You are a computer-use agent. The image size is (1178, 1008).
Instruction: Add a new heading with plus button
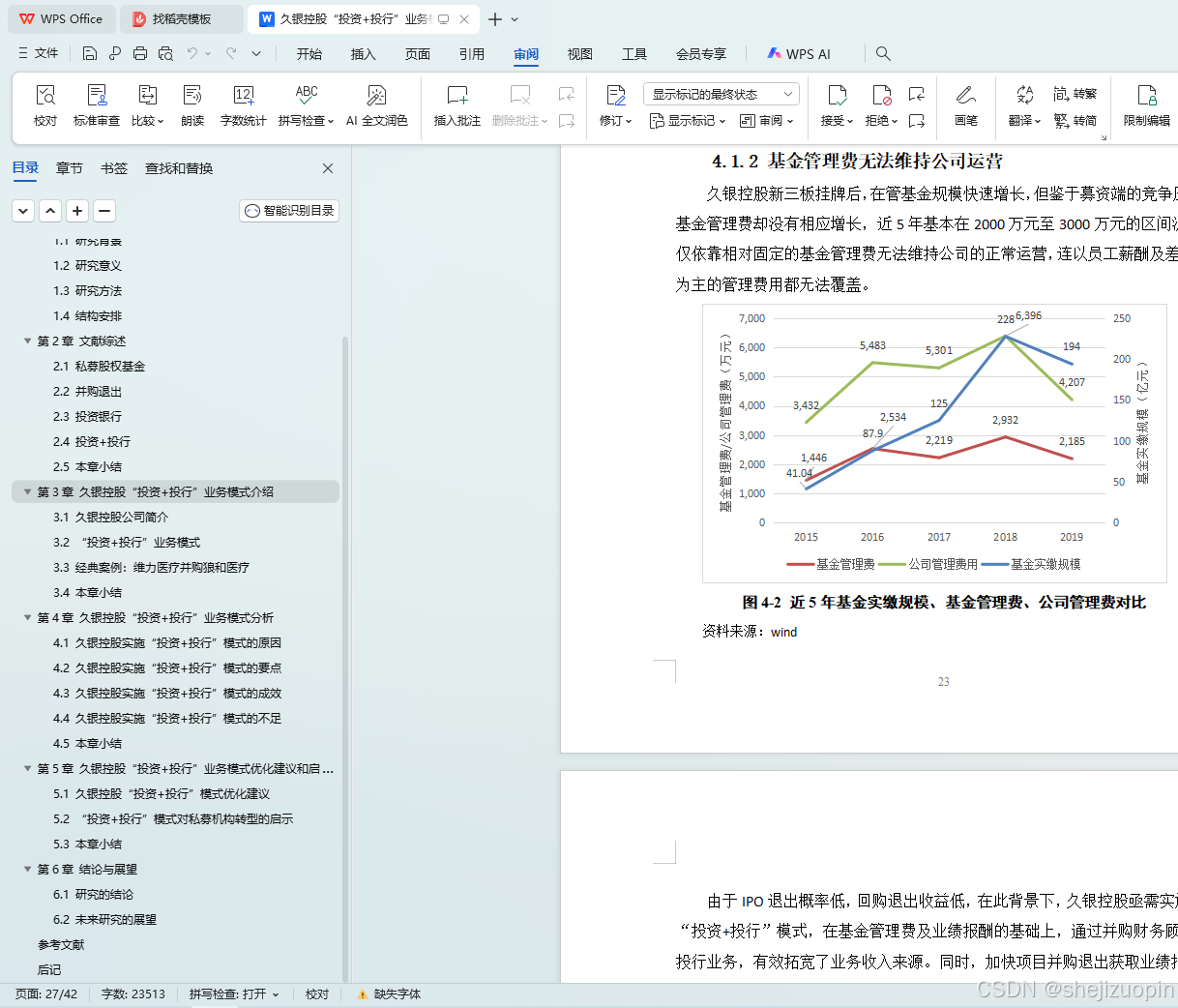tap(77, 211)
